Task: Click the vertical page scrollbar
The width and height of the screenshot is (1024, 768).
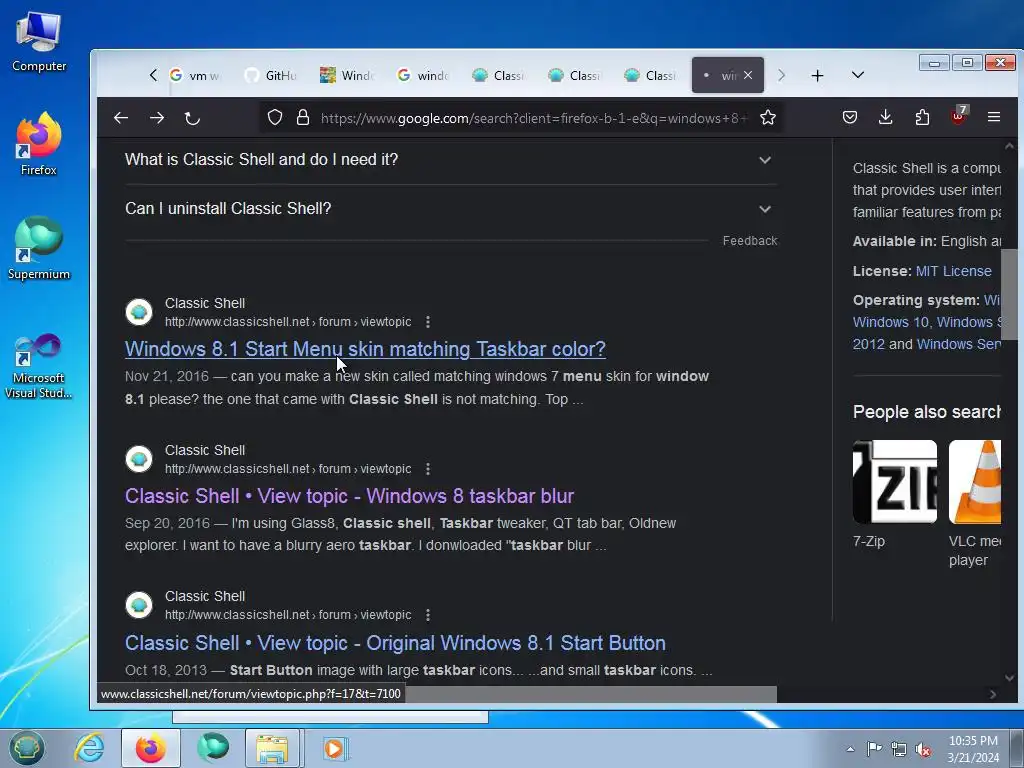Action: (1010, 294)
